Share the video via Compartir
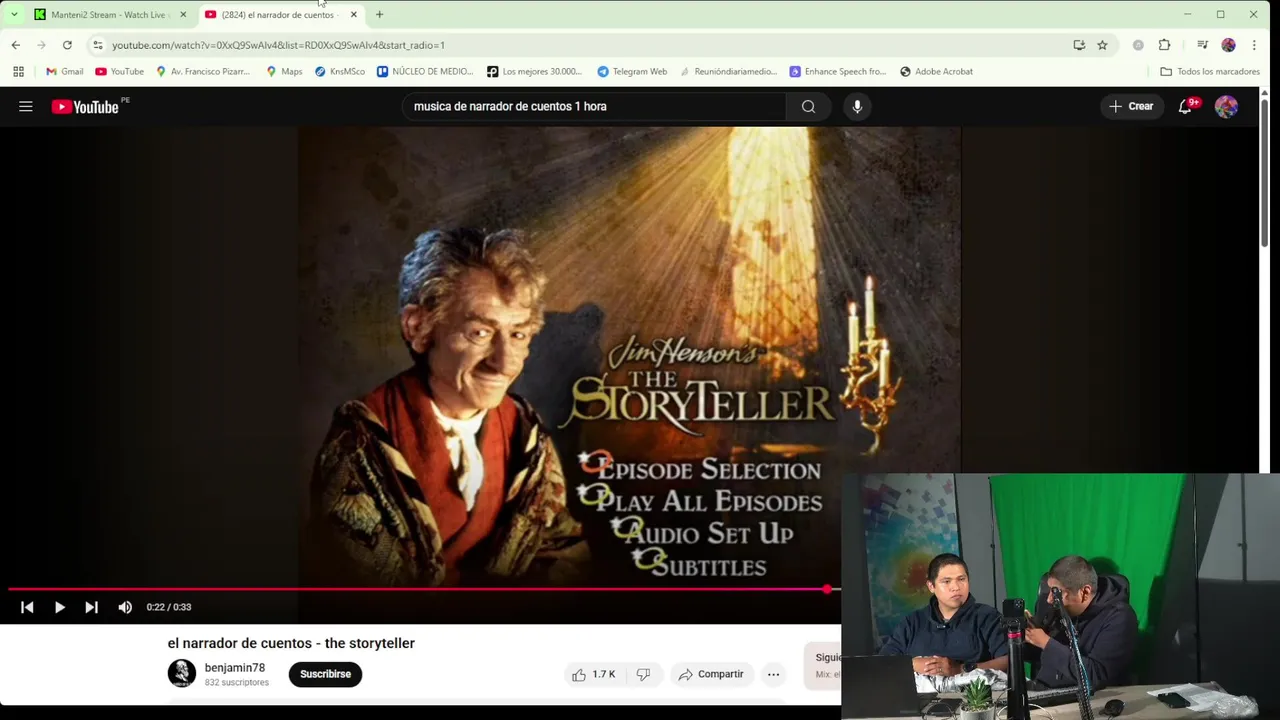This screenshot has height=720, width=1280. pos(711,674)
